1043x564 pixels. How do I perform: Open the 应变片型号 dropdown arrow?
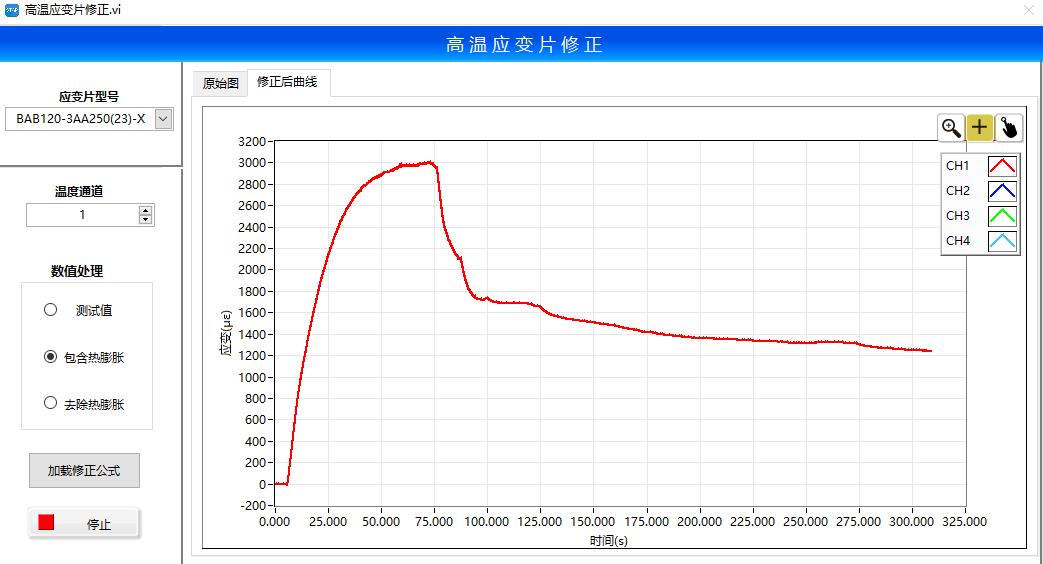coord(164,119)
